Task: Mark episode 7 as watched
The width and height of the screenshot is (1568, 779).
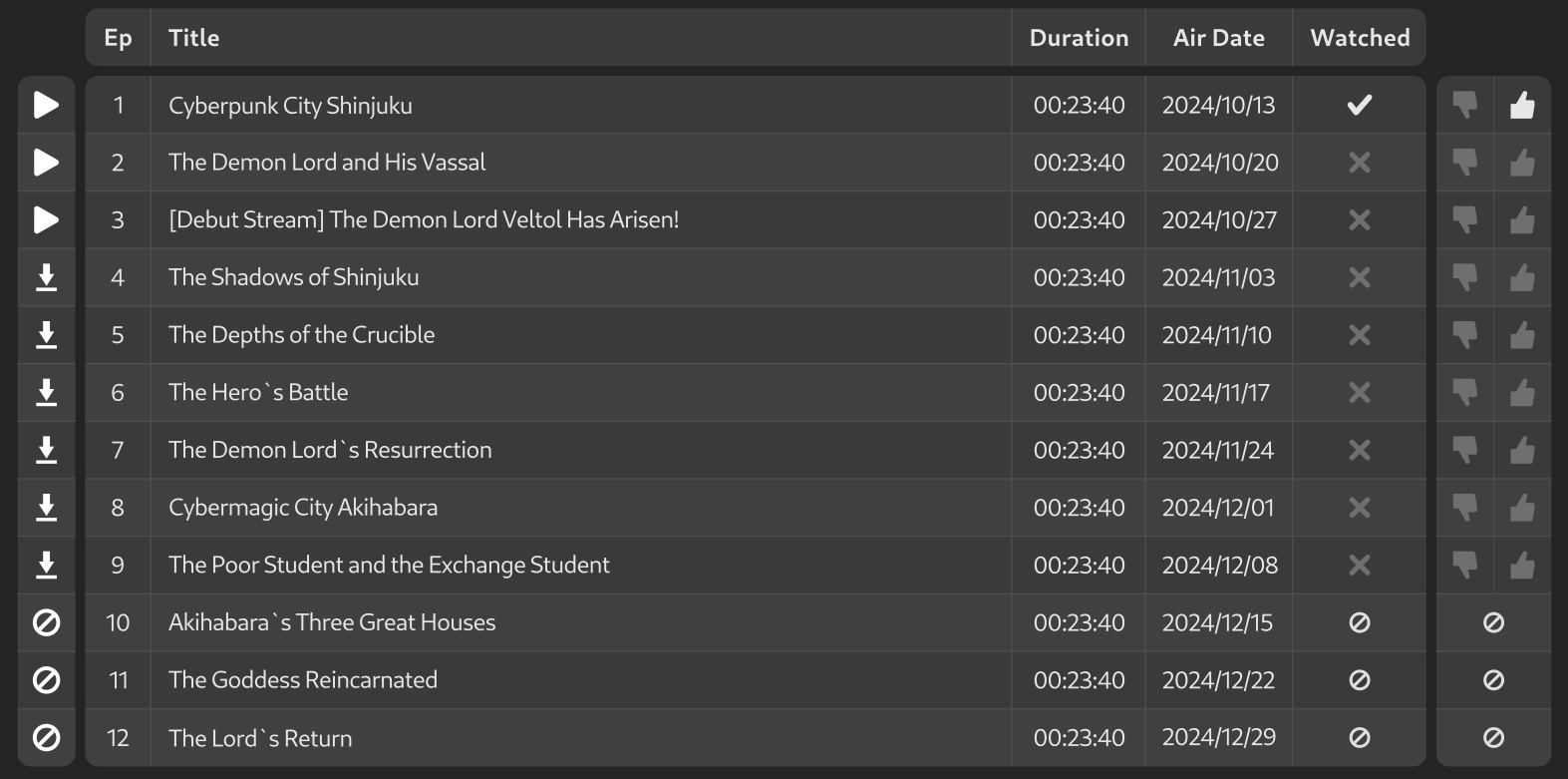Action: (x=1360, y=450)
